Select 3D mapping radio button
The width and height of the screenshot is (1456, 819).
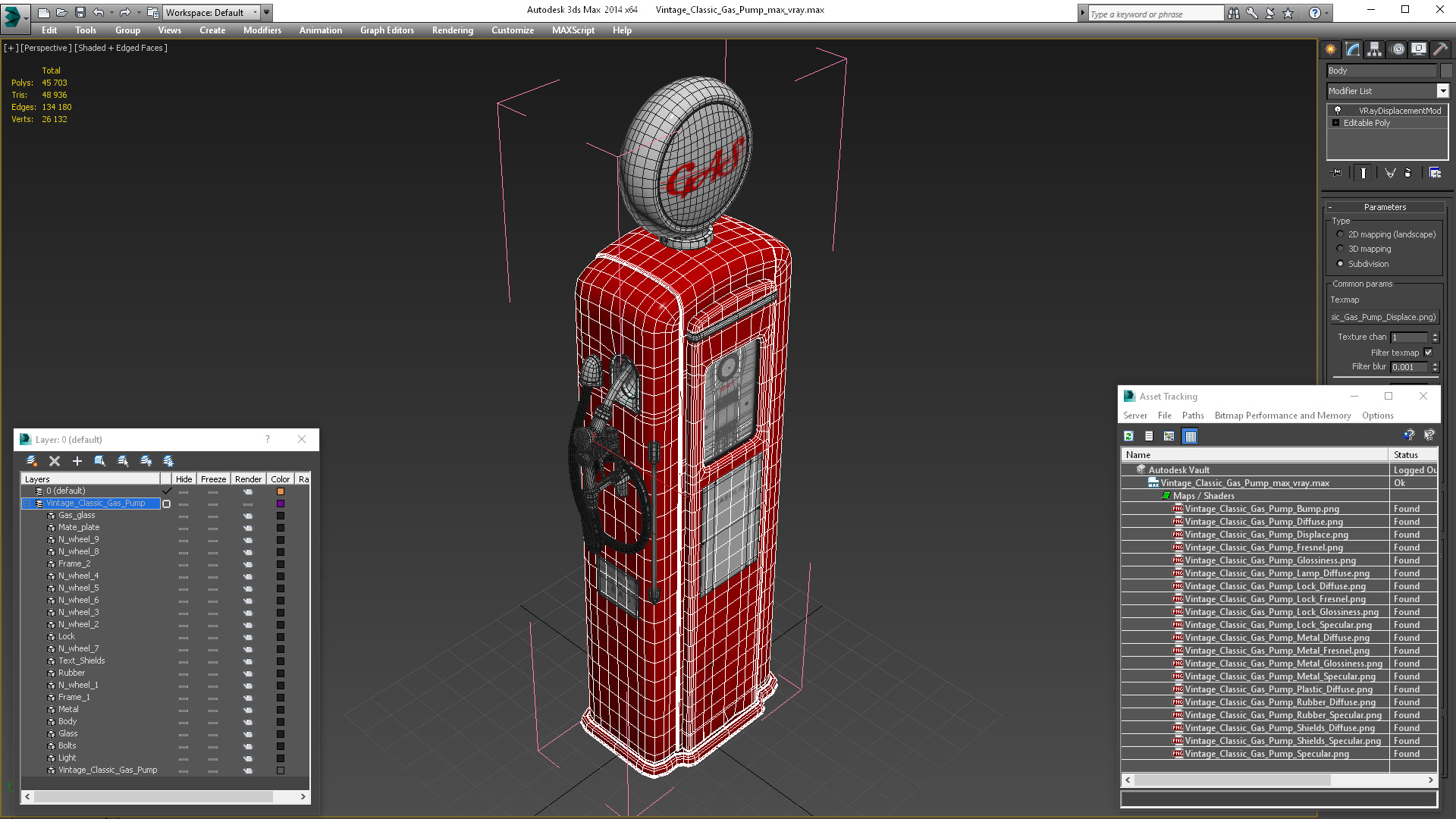coord(1340,249)
